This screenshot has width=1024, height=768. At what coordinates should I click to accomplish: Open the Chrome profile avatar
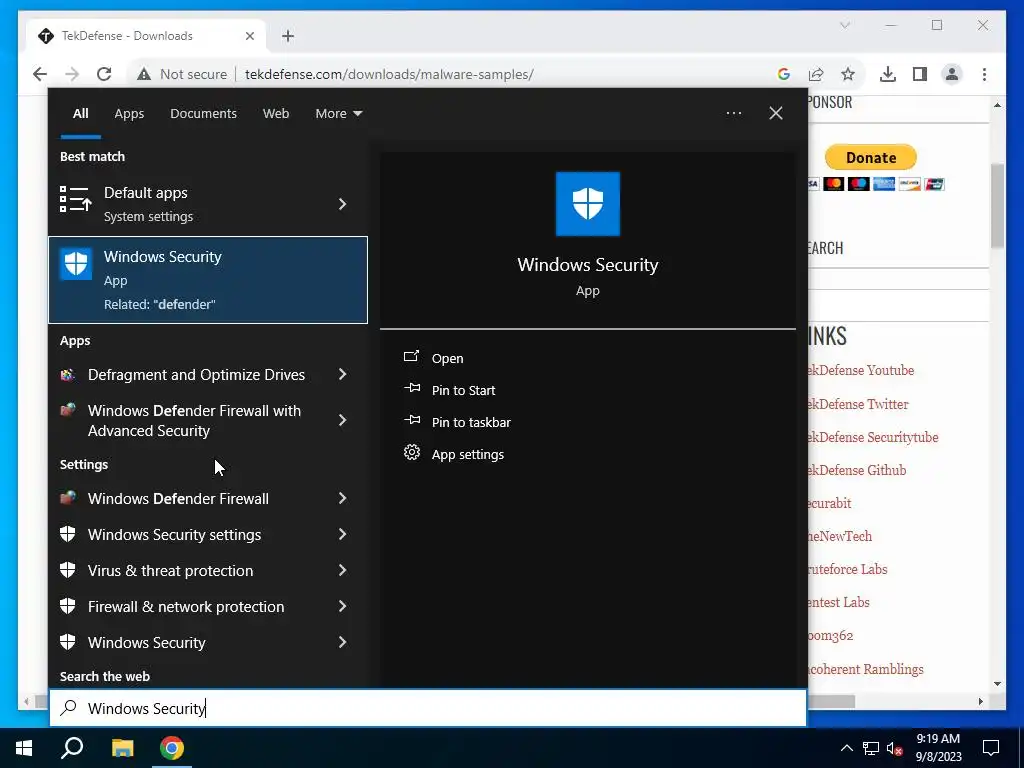(x=952, y=74)
